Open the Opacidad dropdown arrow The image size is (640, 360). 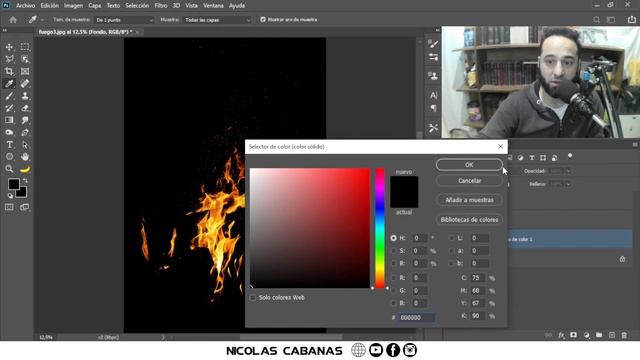coord(568,171)
